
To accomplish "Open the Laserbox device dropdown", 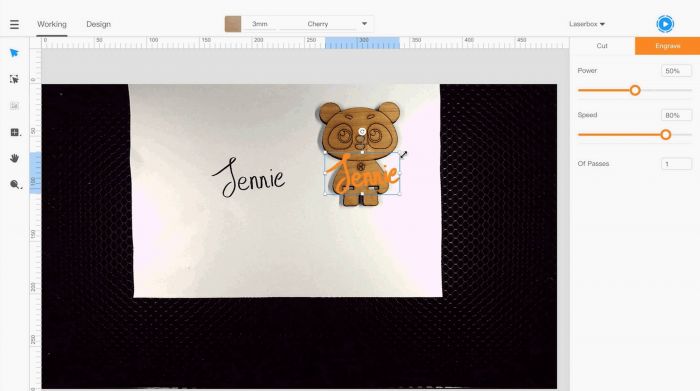I will point(587,24).
